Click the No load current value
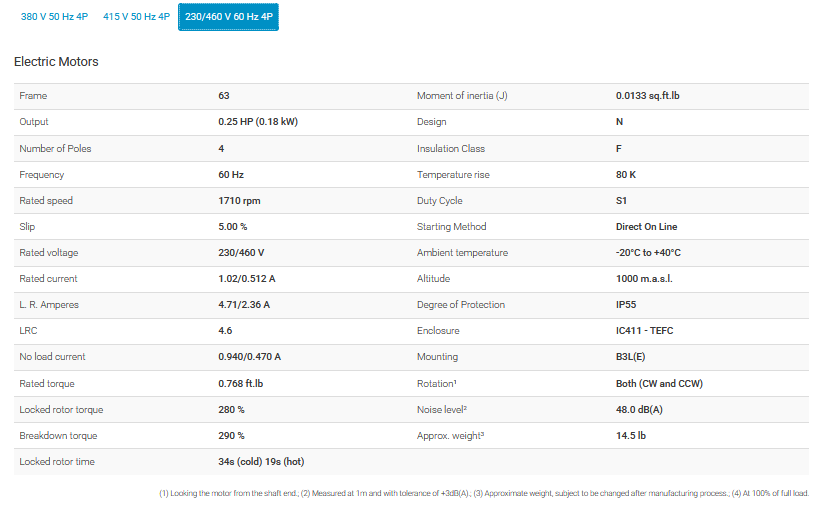The height and width of the screenshot is (512, 825). point(249,356)
